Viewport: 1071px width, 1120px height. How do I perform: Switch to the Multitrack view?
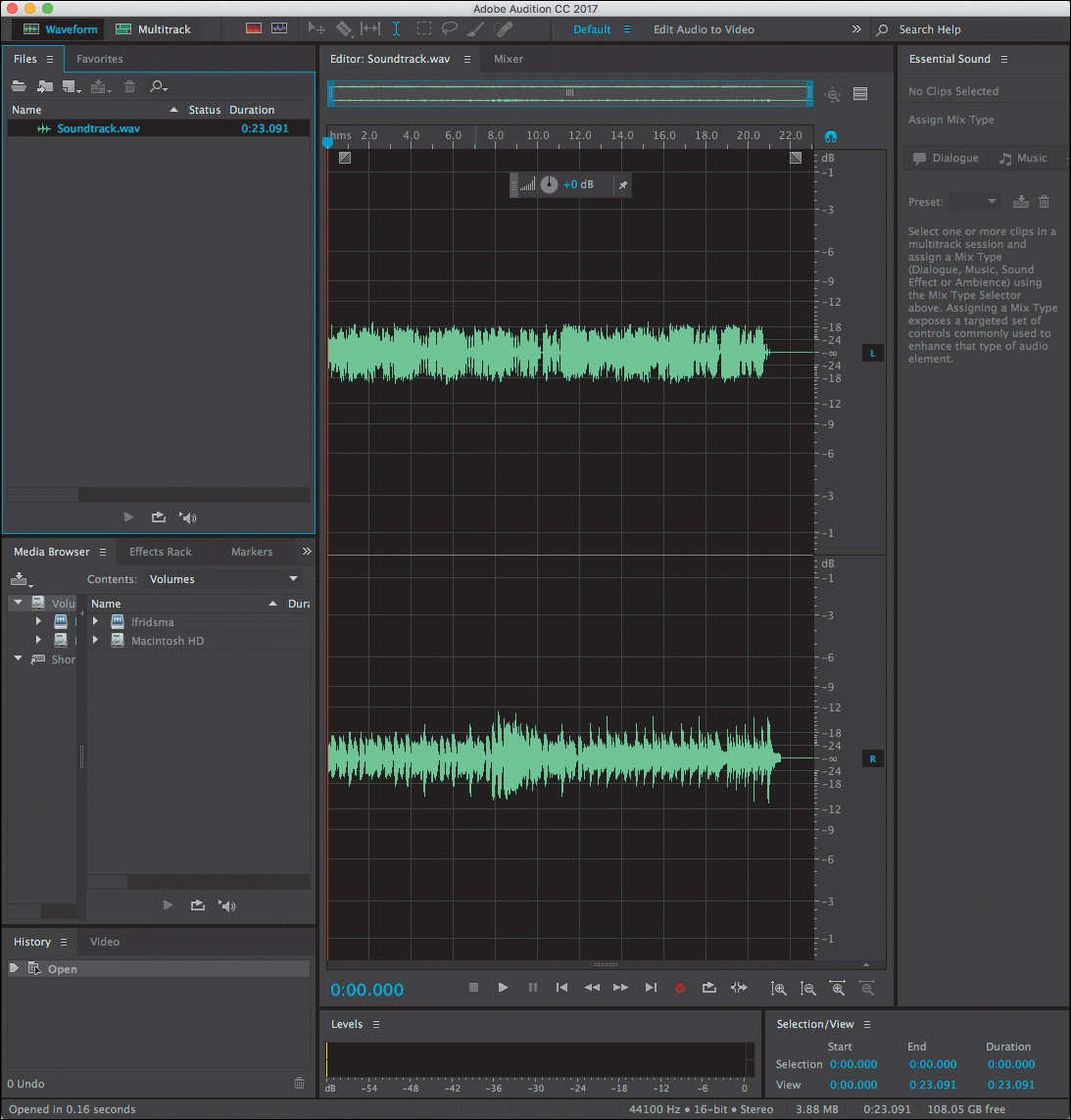pyautogui.click(x=154, y=29)
